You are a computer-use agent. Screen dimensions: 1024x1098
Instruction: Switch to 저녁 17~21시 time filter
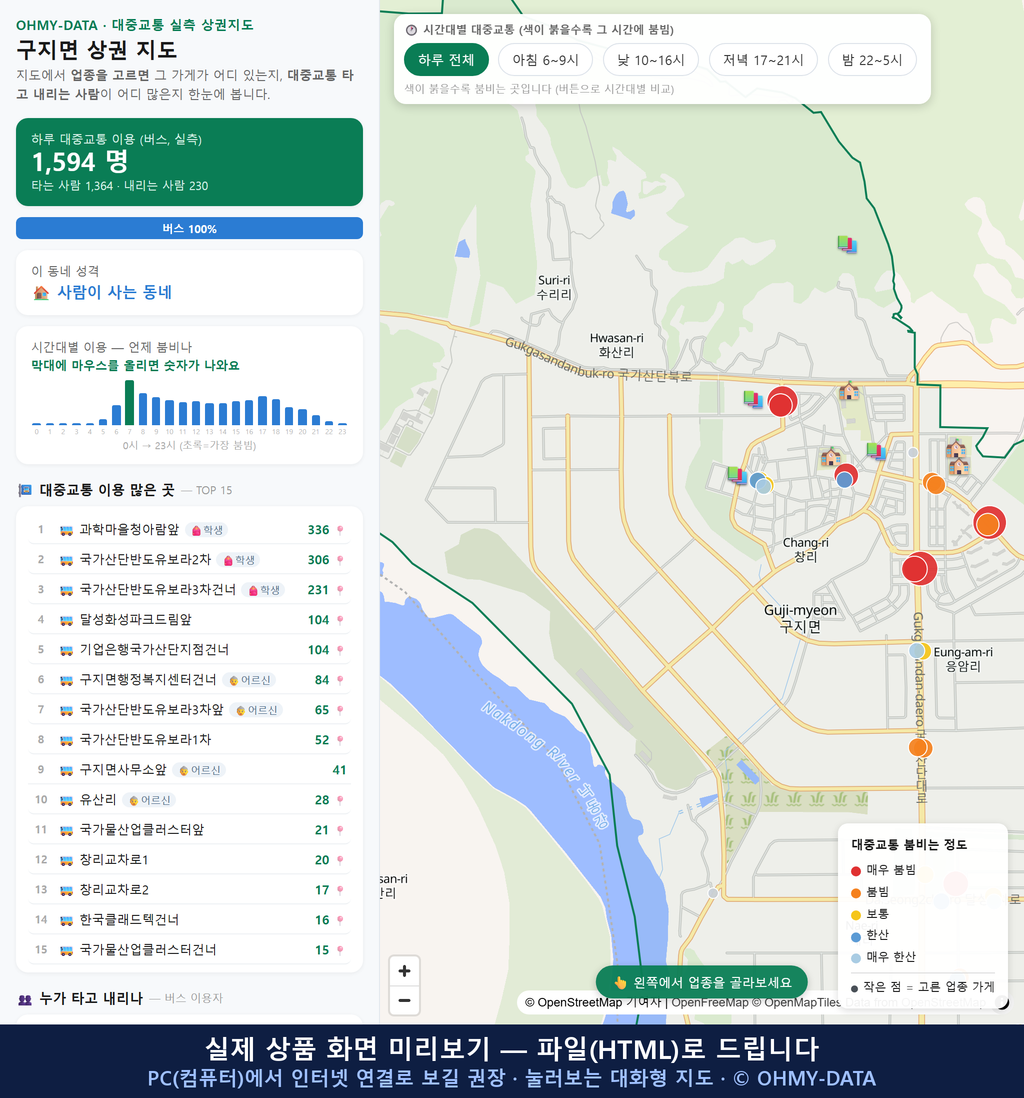coord(763,60)
